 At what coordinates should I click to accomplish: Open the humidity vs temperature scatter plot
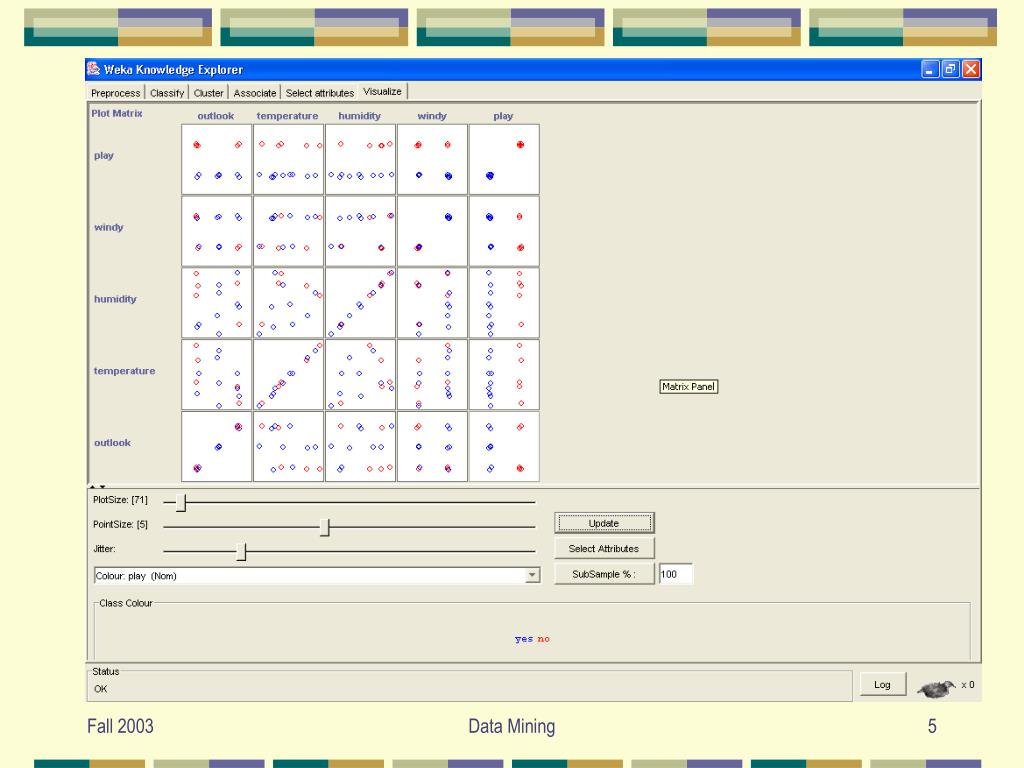coord(289,303)
